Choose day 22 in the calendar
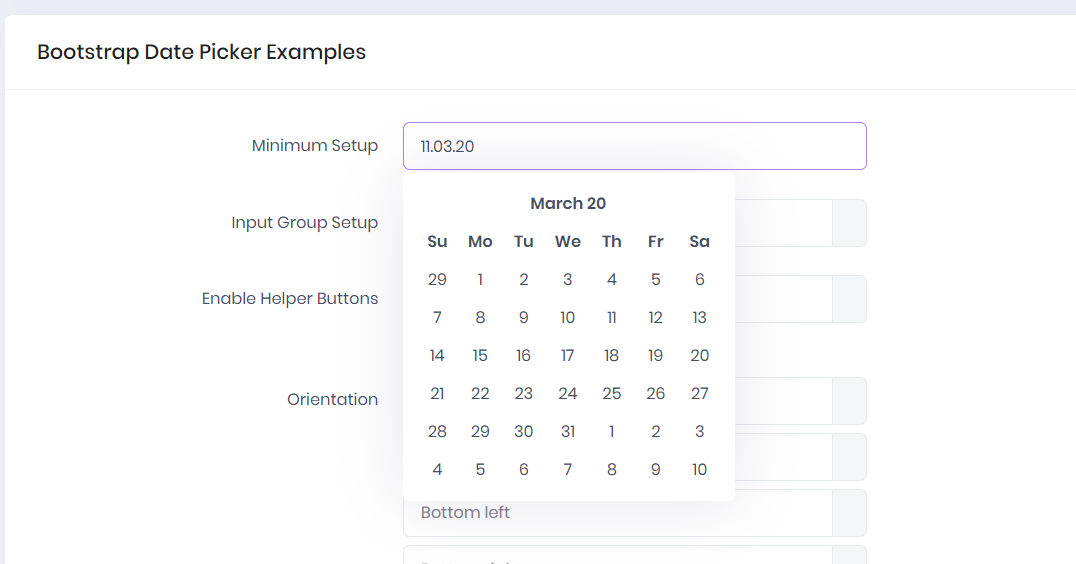Viewport: 1076px width, 564px height. click(x=480, y=394)
